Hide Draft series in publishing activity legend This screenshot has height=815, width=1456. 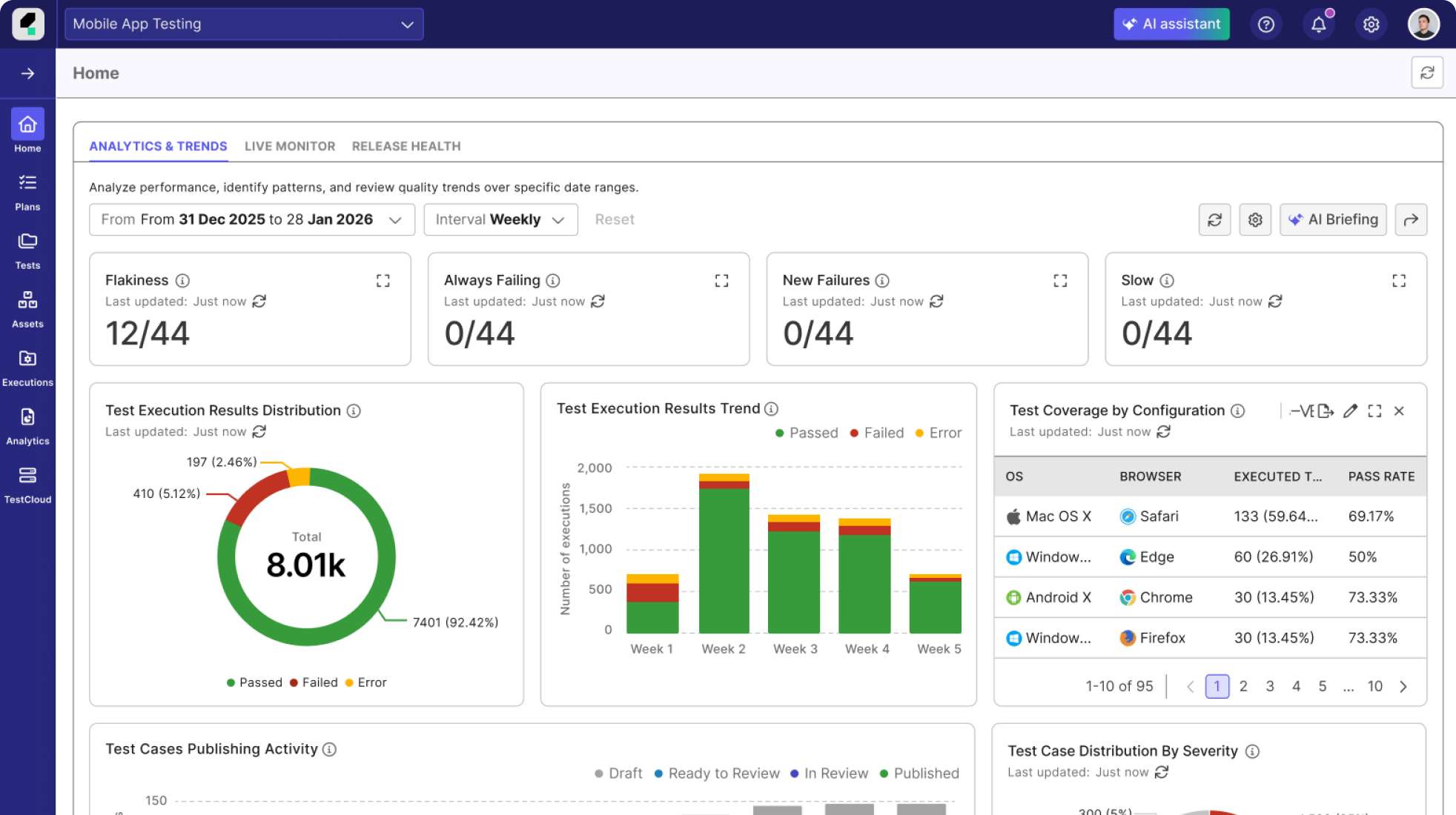[618, 773]
